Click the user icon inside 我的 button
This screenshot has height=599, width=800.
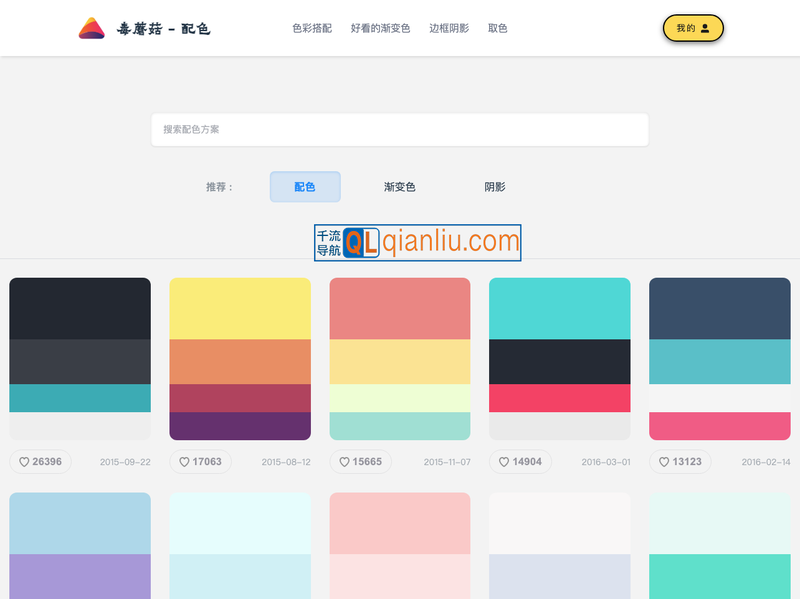(x=705, y=29)
